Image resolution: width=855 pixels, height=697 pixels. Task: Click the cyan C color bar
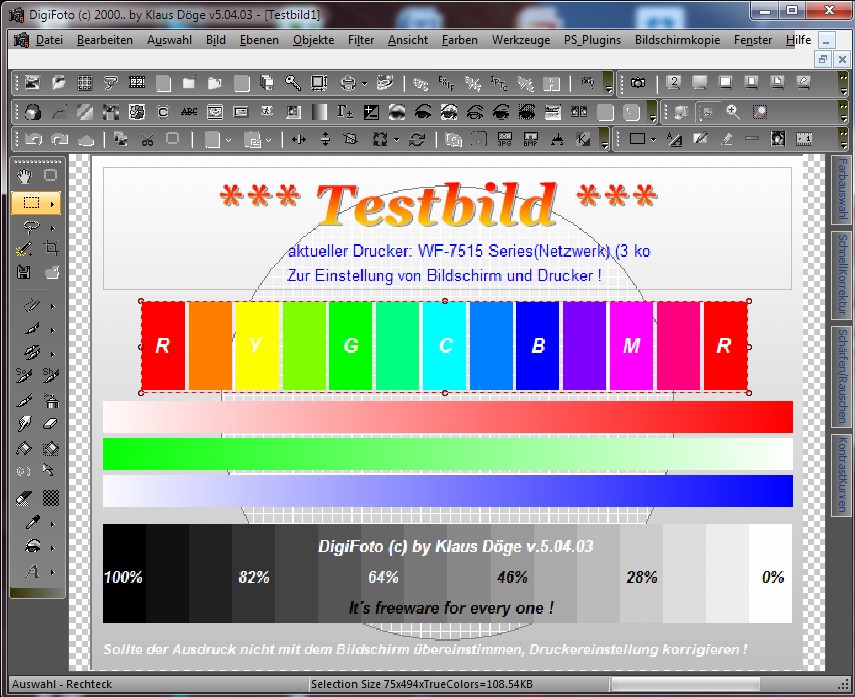(444, 346)
